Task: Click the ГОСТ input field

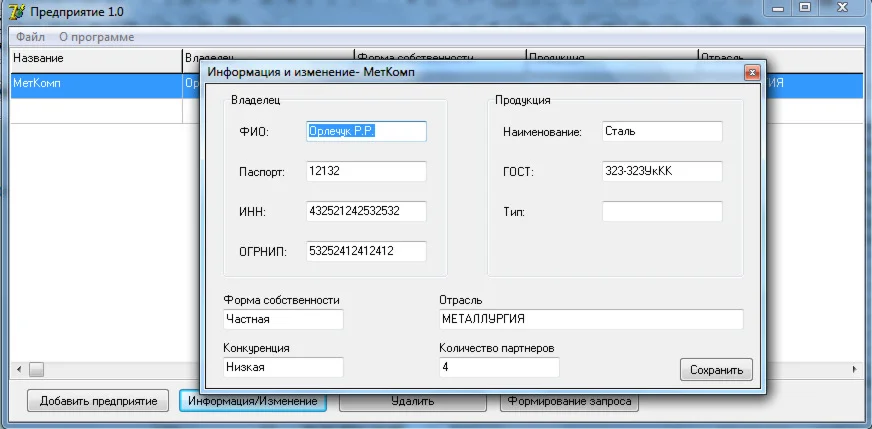Action: click(662, 171)
